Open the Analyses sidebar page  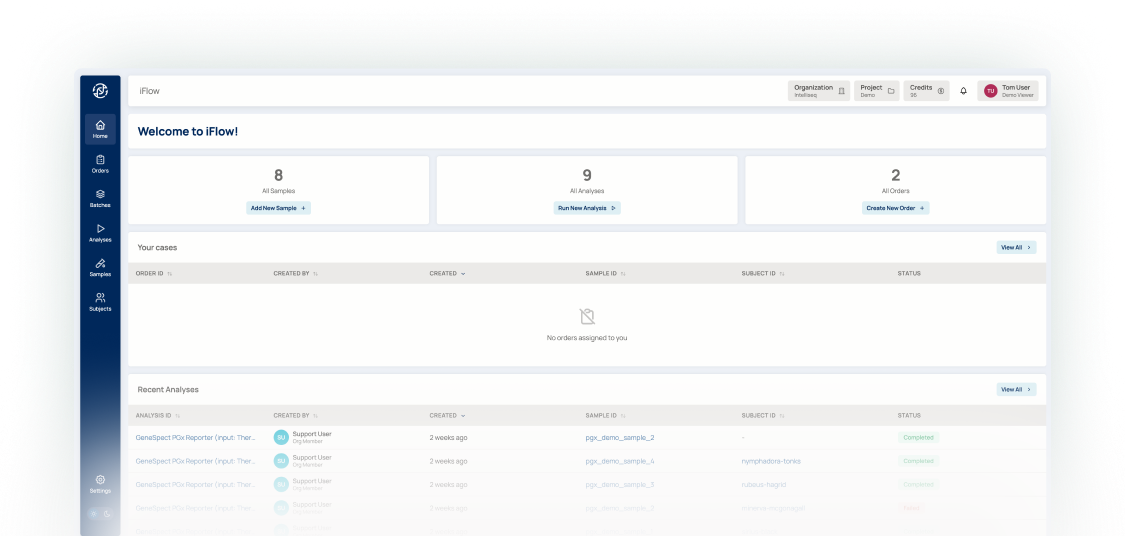pos(100,233)
